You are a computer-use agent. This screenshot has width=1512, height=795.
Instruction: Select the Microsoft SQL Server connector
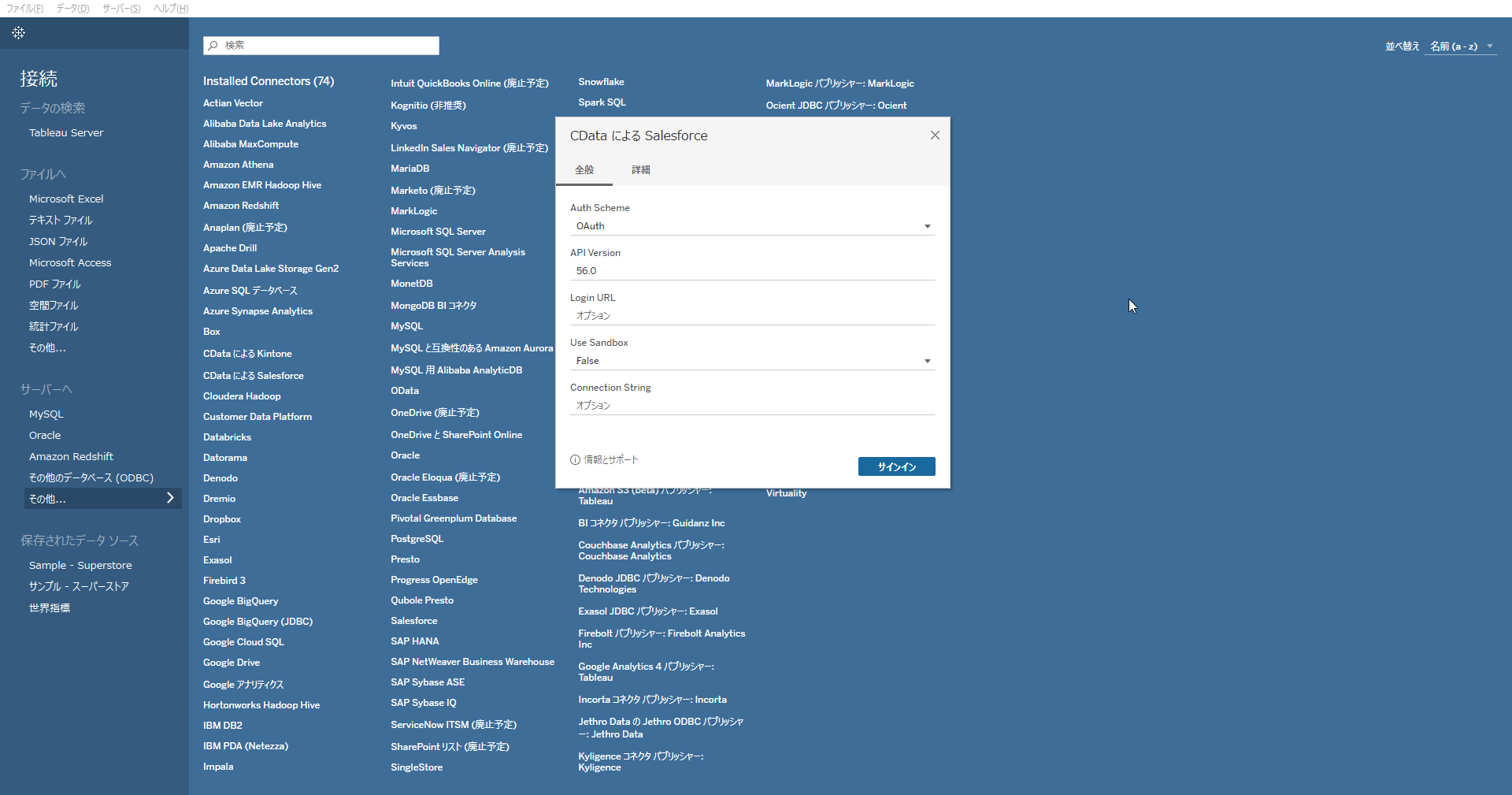click(x=438, y=232)
